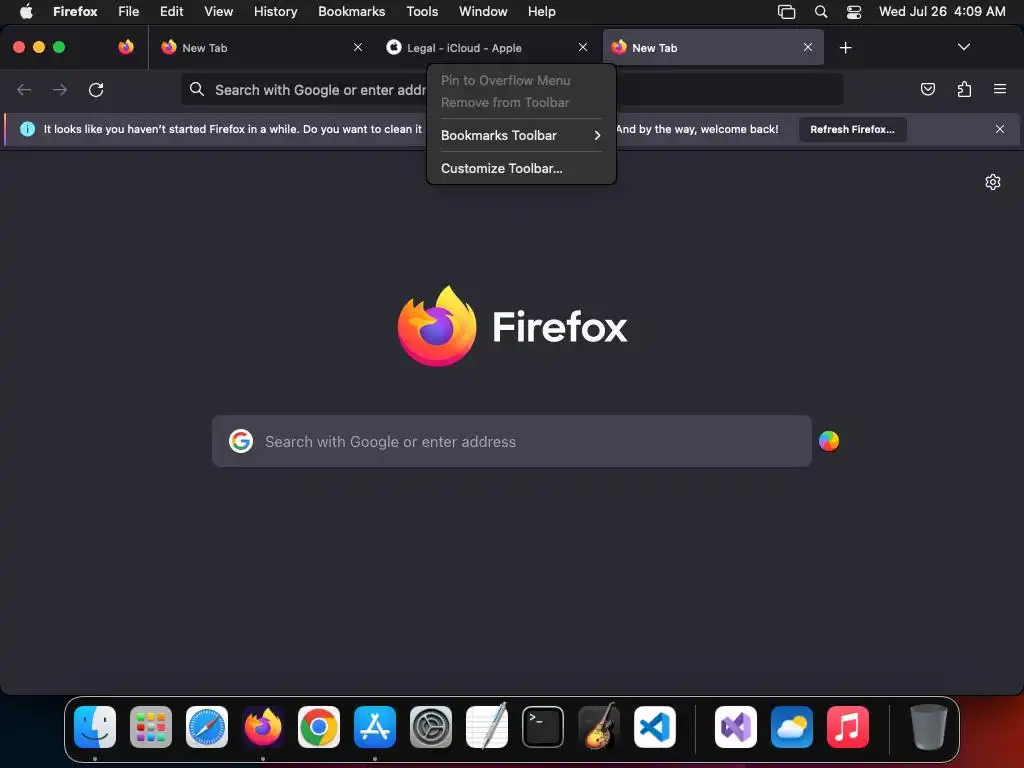The height and width of the screenshot is (768, 1024).
Task: Click the magnifier icon in the address bar
Action: coord(197,89)
